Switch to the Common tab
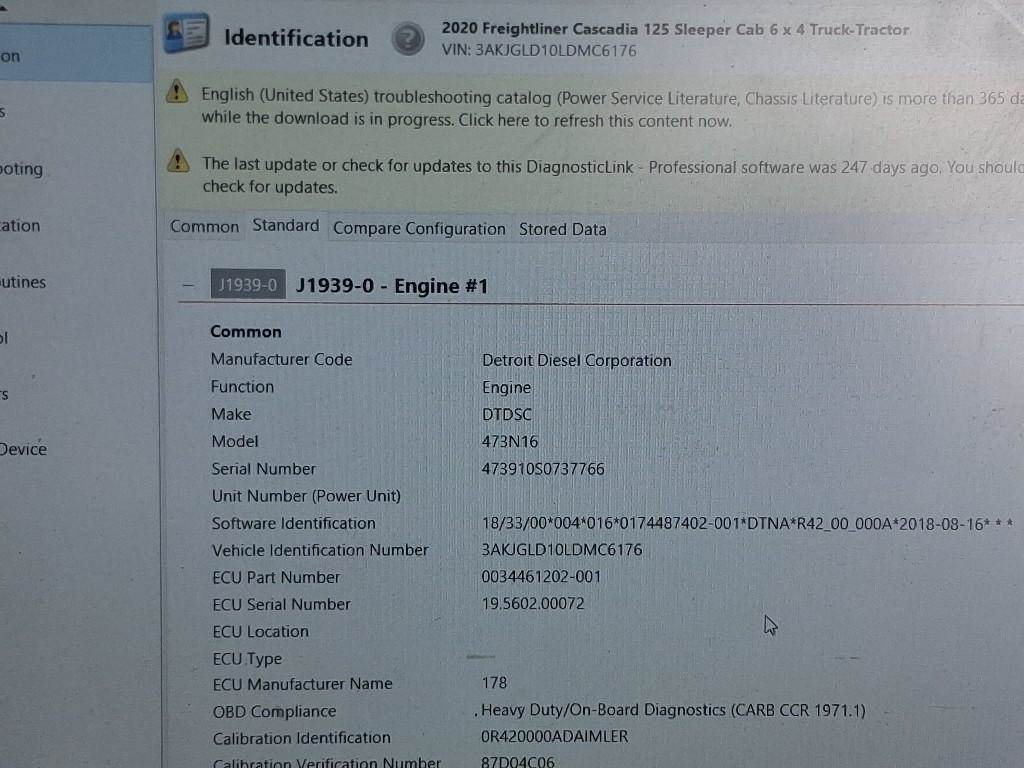 pyautogui.click(x=204, y=227)
